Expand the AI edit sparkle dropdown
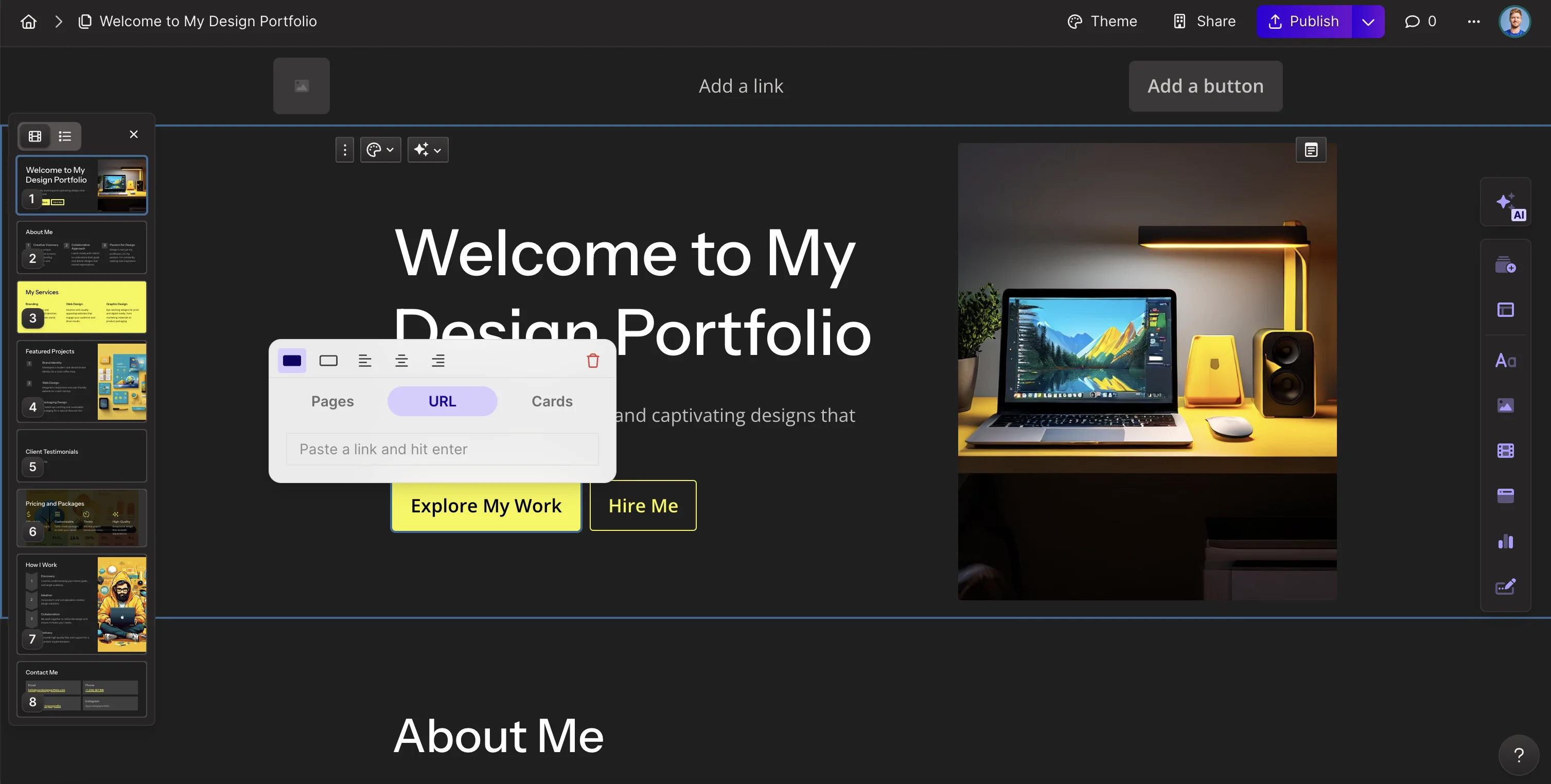Screen dimensions: 1551x784 coord(428,149)
